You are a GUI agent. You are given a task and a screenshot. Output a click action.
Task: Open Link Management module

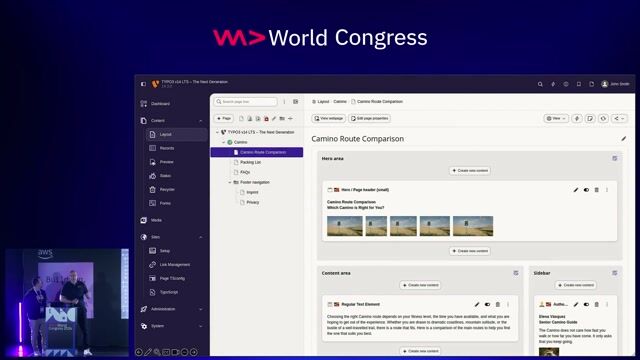[x=176, y=264]
